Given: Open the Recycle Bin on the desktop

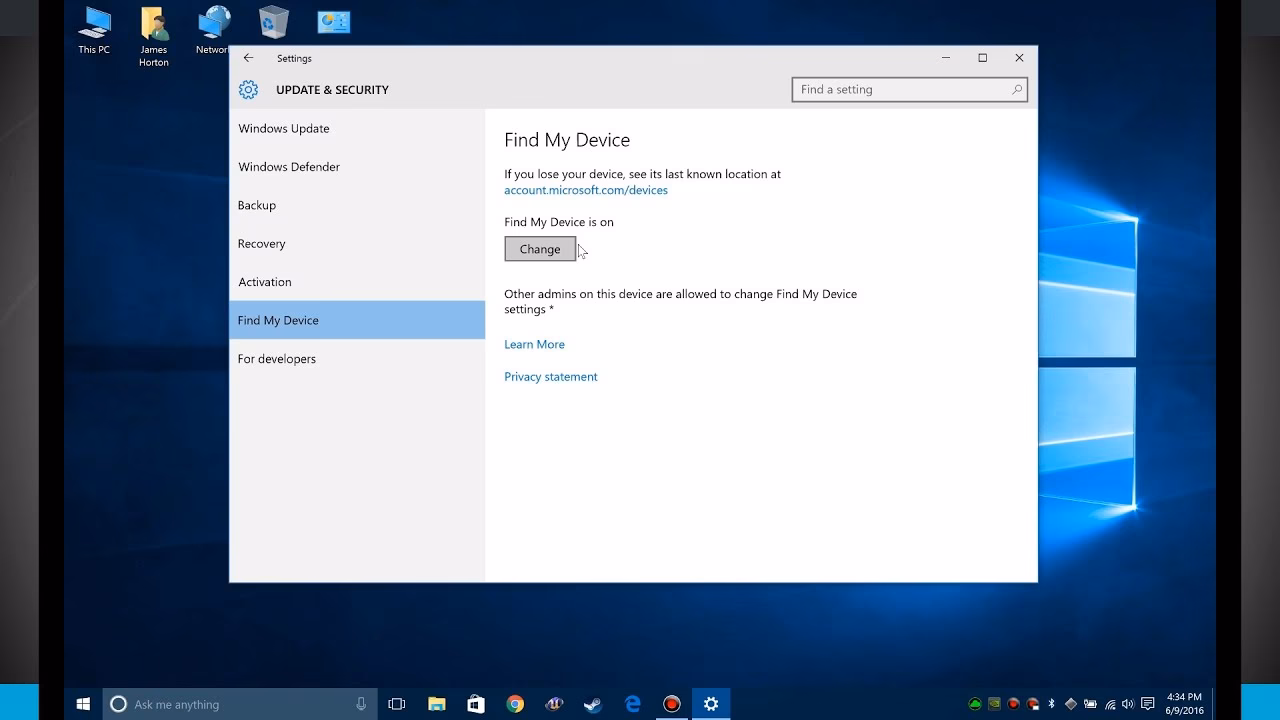Looking at the screenshot, I should (273, 21).
